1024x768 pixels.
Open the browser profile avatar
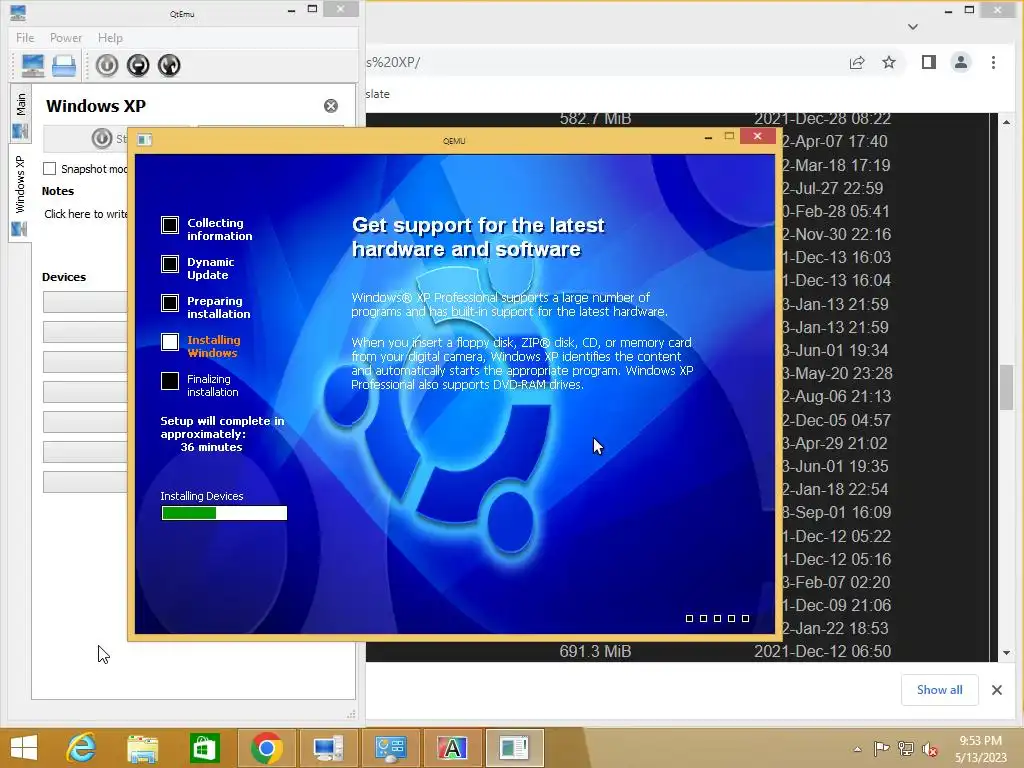[961, 63]
